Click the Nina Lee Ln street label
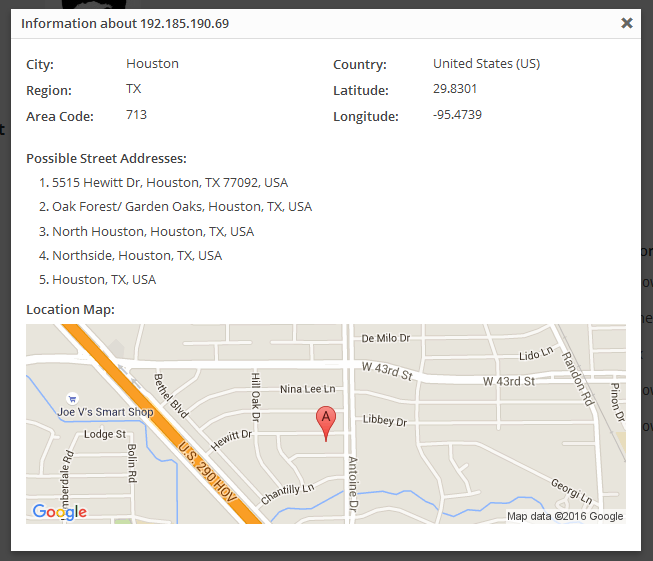 point(307,389)
